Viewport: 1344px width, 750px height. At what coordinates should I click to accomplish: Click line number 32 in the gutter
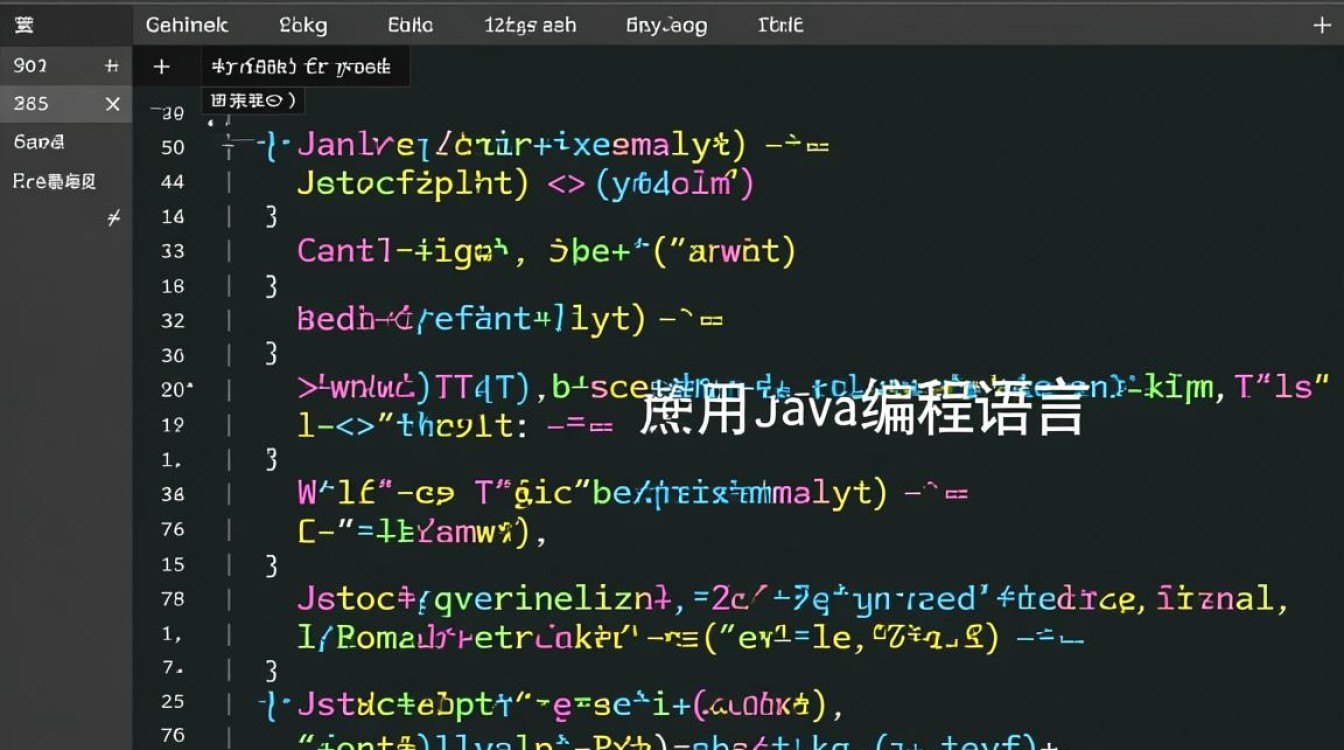pyautogui.click(x=173, y=321)
